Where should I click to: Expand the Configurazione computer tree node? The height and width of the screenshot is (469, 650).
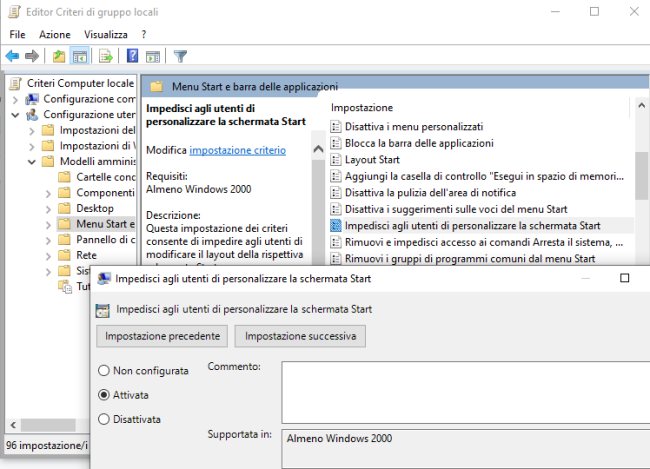[x=15, y=99]
